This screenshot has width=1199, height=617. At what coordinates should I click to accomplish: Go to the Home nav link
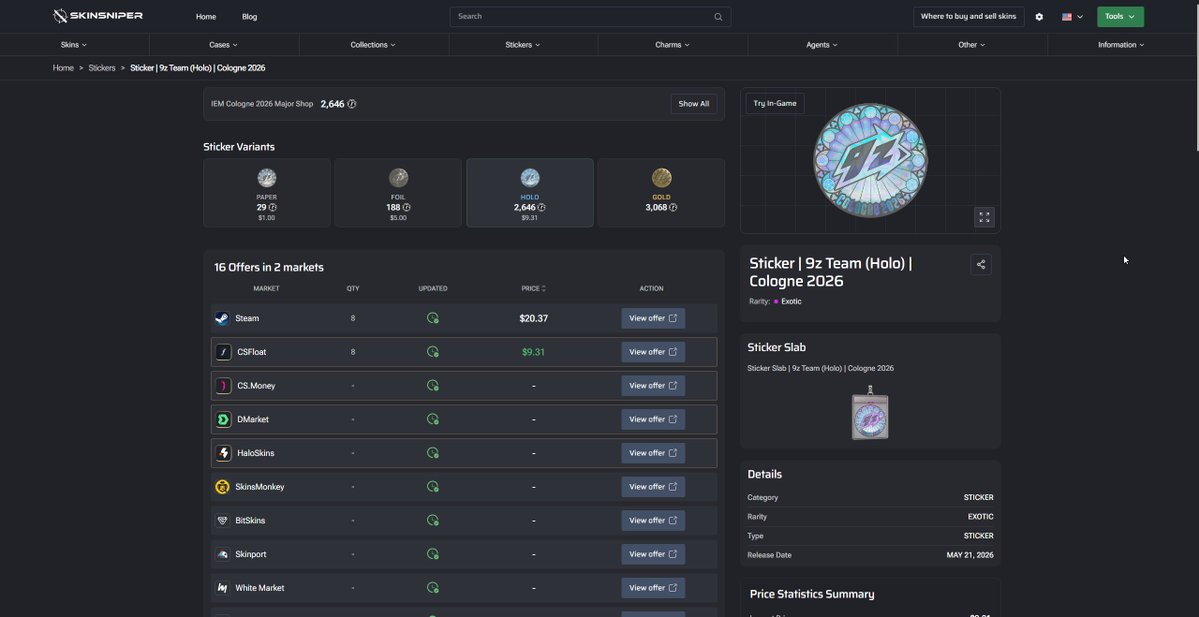(x=206, y=17)
